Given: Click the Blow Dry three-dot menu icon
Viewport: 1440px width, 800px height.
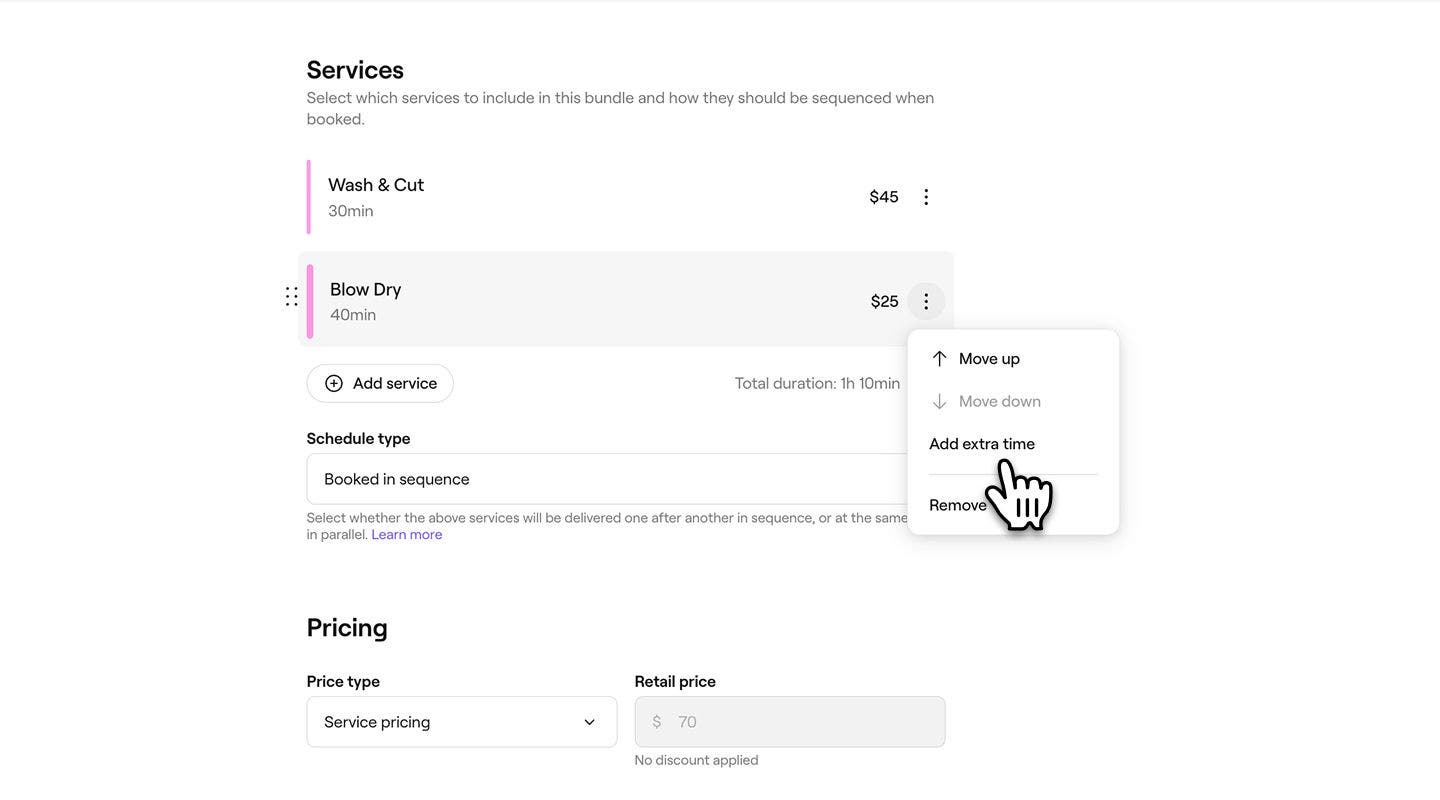Looking at the screenshot, I should click(926, 301).
